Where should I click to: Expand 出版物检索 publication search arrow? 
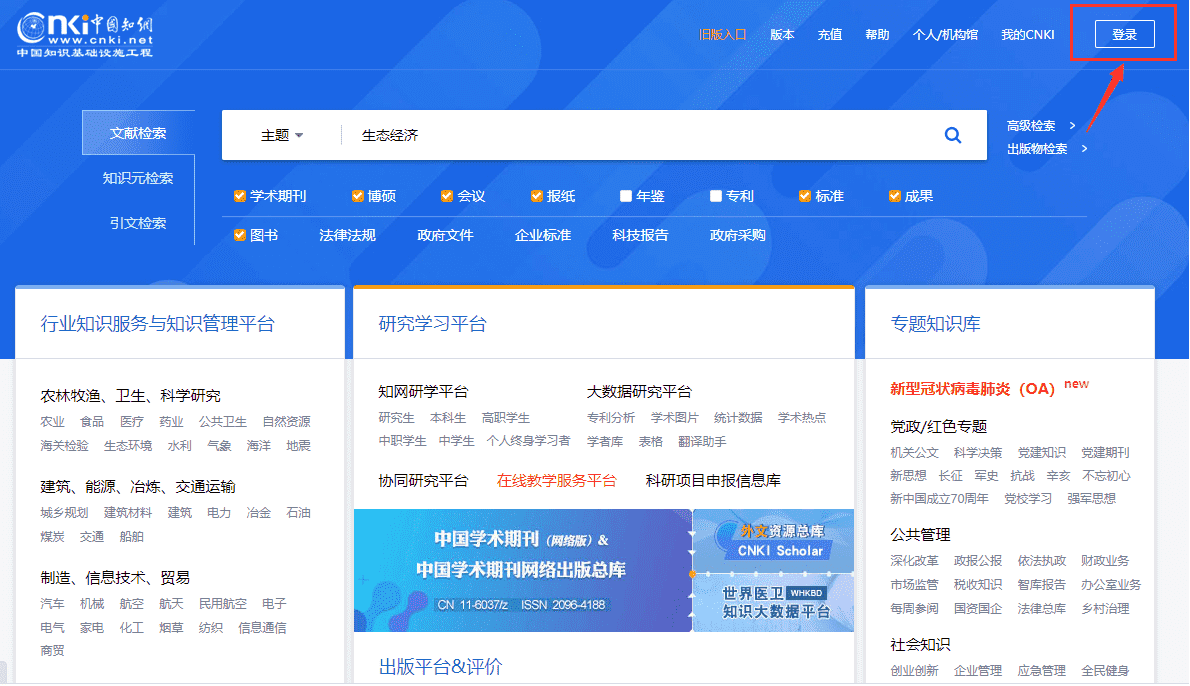click(x=1084, y=149)
